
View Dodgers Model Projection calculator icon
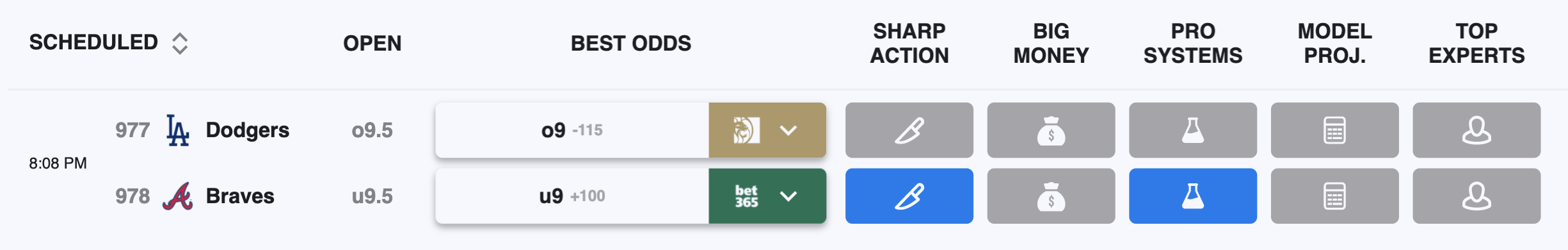1335,130
